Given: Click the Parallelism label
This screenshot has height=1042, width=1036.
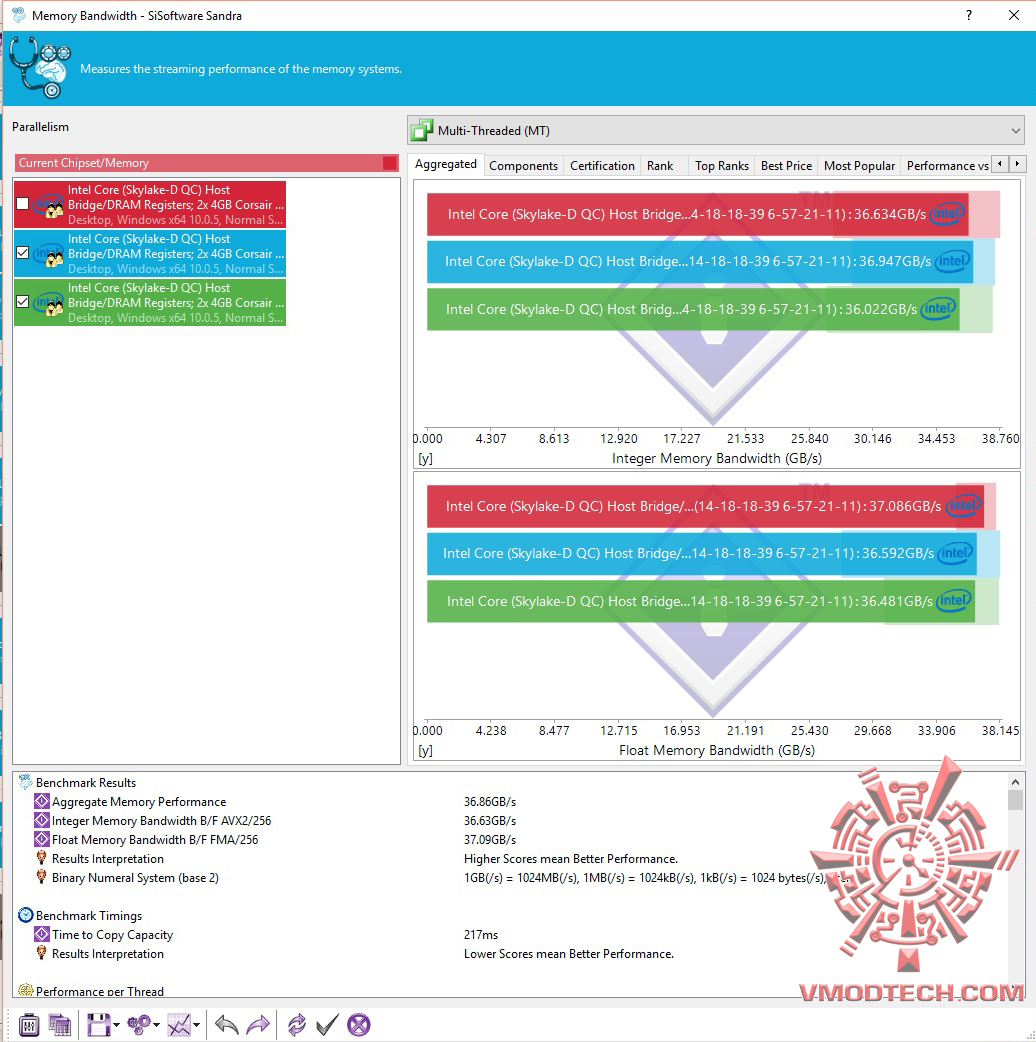Looking at the screenshot, I should [x=40, y=126].
